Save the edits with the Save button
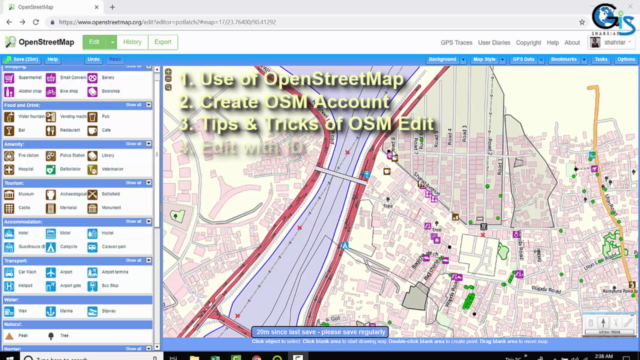 [21, 60]
